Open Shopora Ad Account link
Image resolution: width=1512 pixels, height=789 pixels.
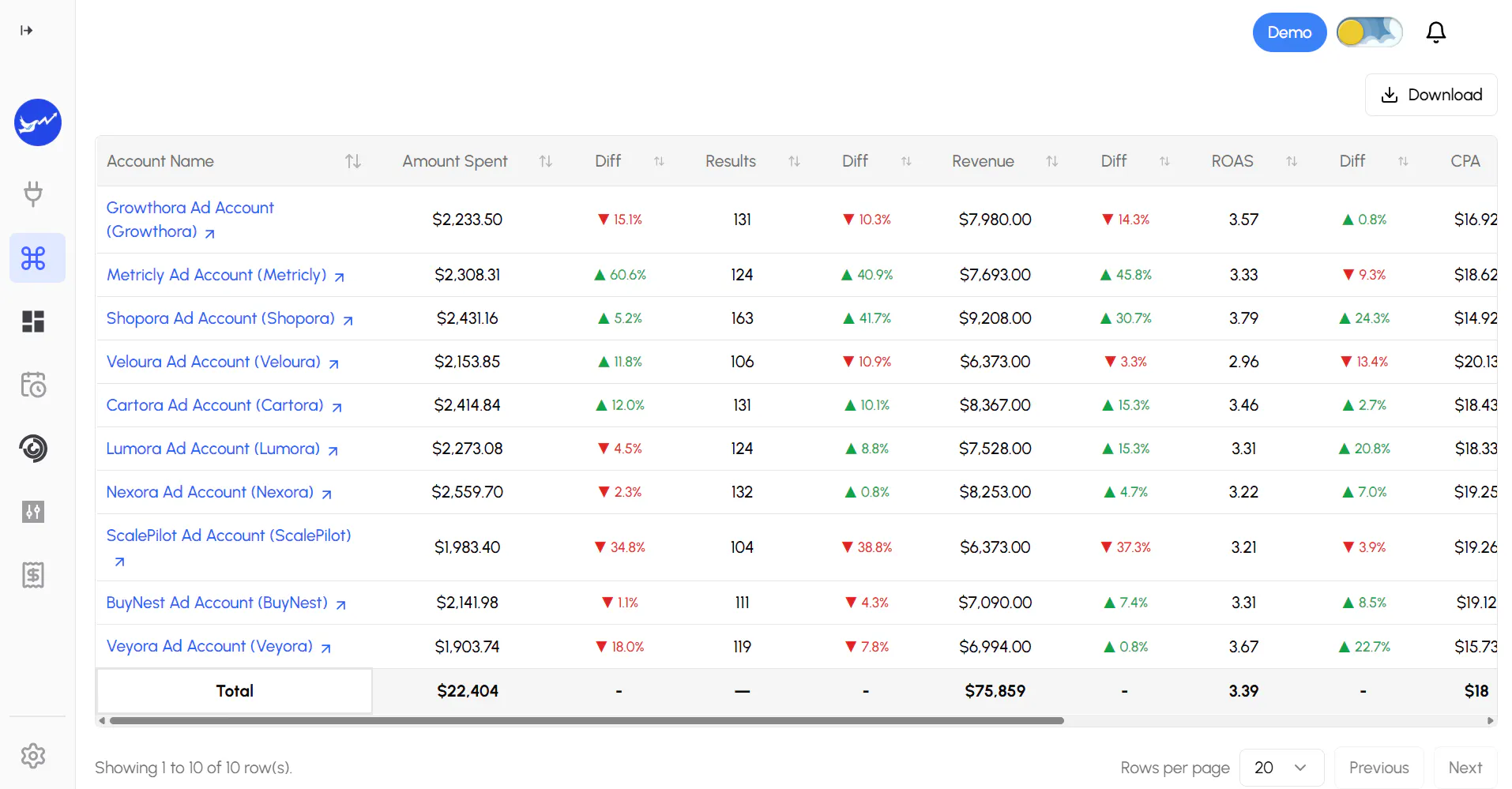pyautogui.click(x=230, y=318)
